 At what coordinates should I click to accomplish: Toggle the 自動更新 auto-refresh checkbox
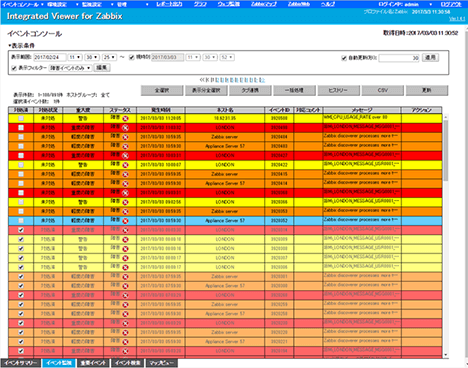[344, 58]
